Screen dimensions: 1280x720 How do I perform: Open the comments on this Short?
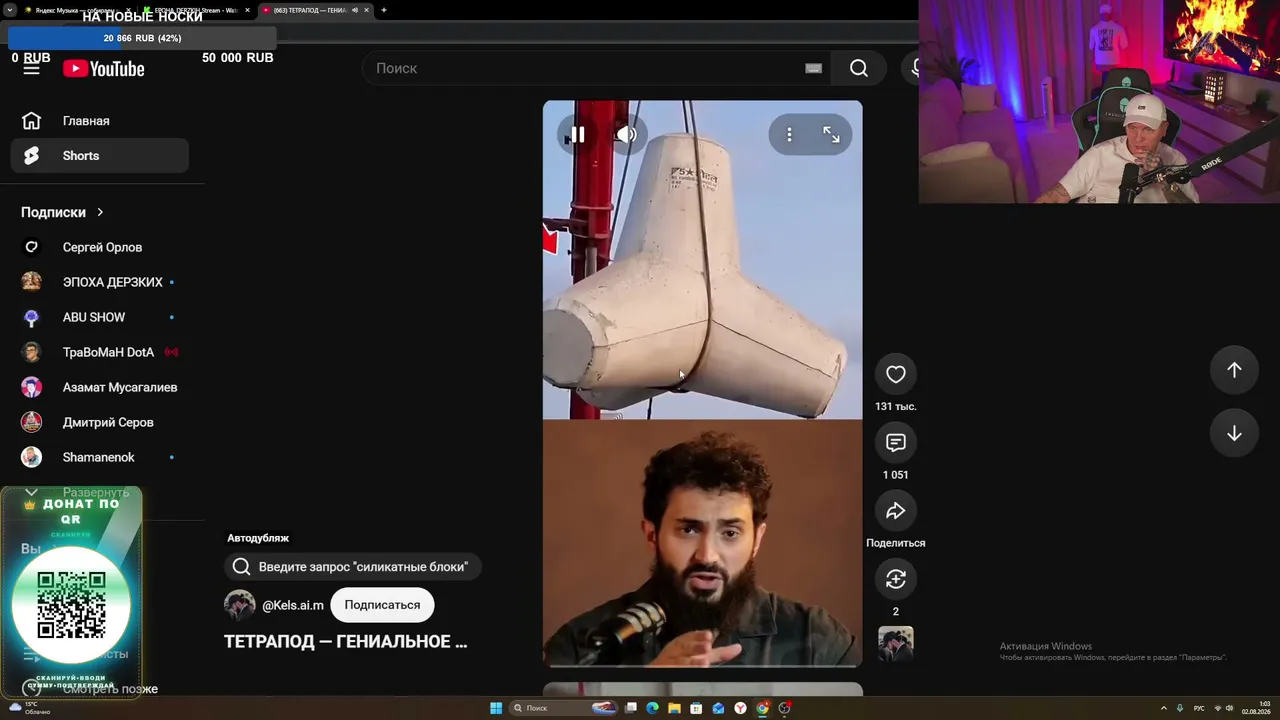896,442
